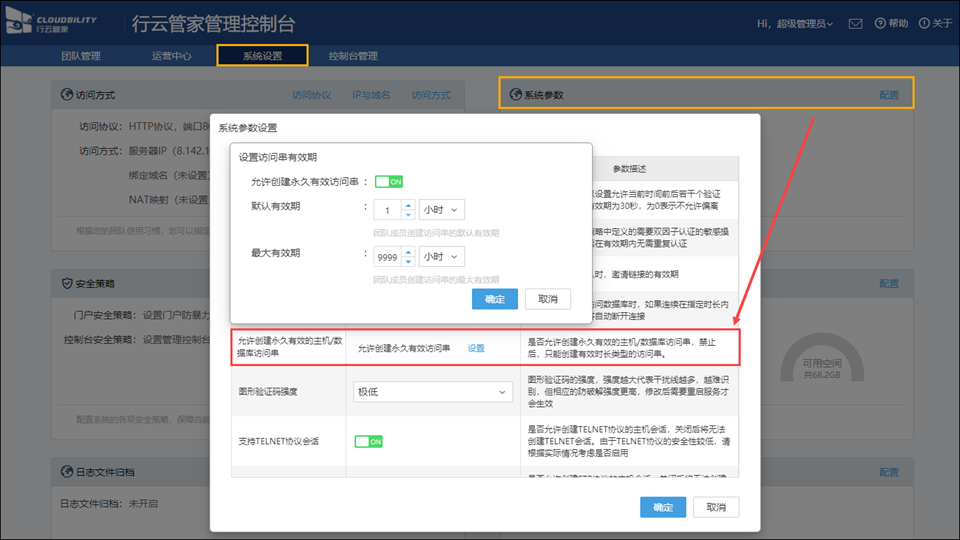
Task: Open 默认有效期 unit dropdown 小时
Action: [x=442, y=210]
